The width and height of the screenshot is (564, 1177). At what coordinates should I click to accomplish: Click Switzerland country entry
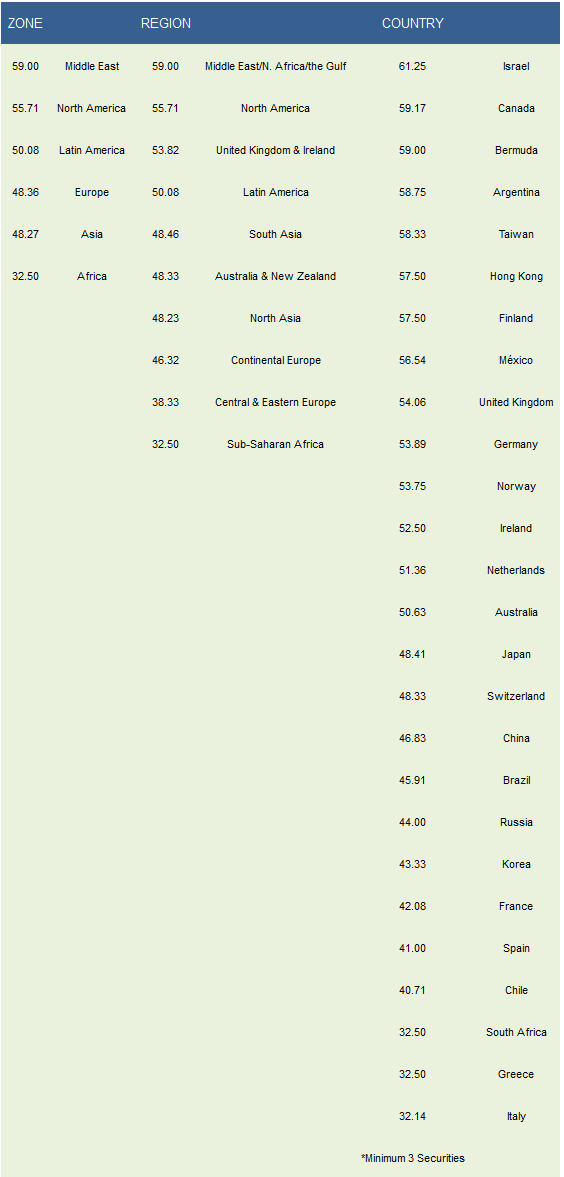(516, 697)
